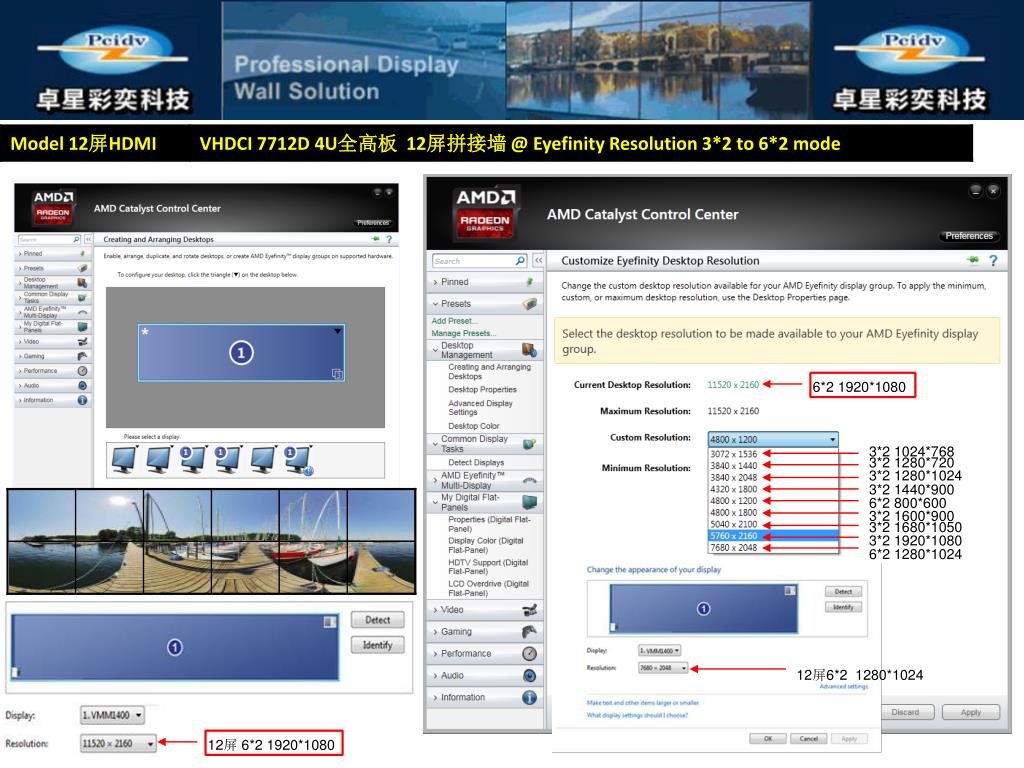Click the Pinned pin icon in large Catalyst window
Screen dimensions: 1024x768
click(x=530, y=282)
